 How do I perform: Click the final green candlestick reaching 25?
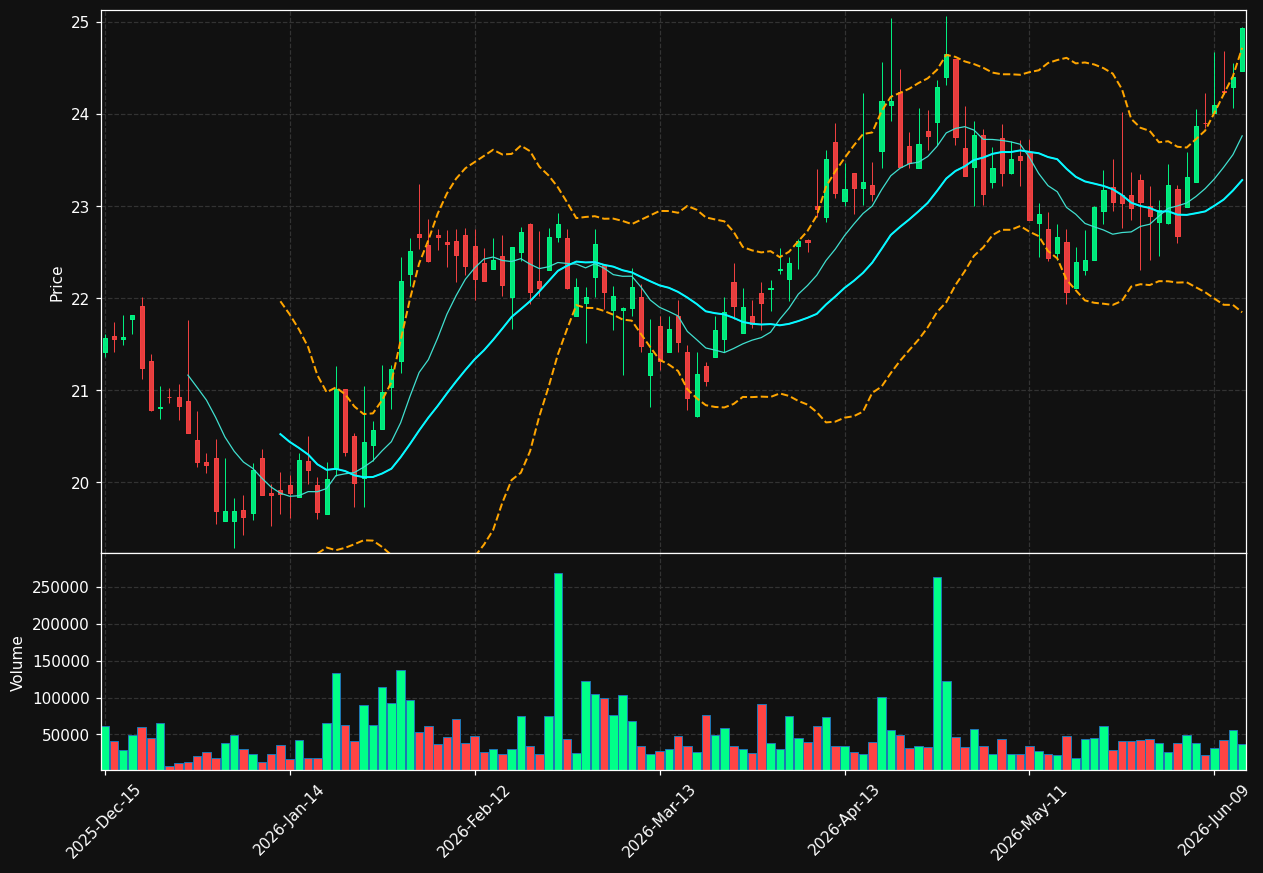tap(1242, 50)
